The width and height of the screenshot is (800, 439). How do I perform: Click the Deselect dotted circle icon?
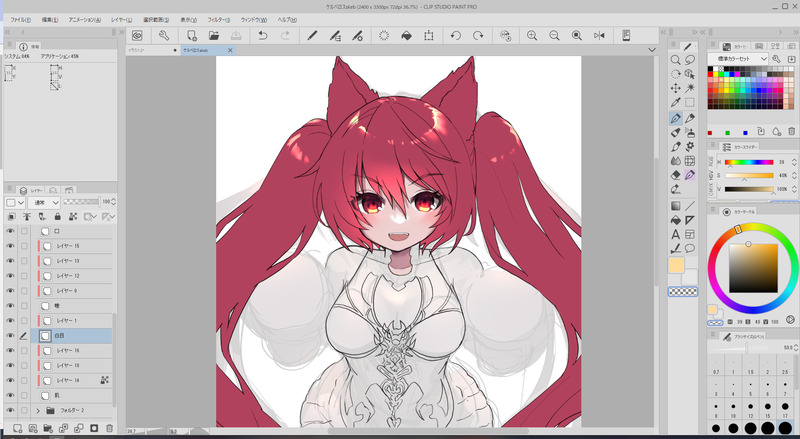point(384,35)
